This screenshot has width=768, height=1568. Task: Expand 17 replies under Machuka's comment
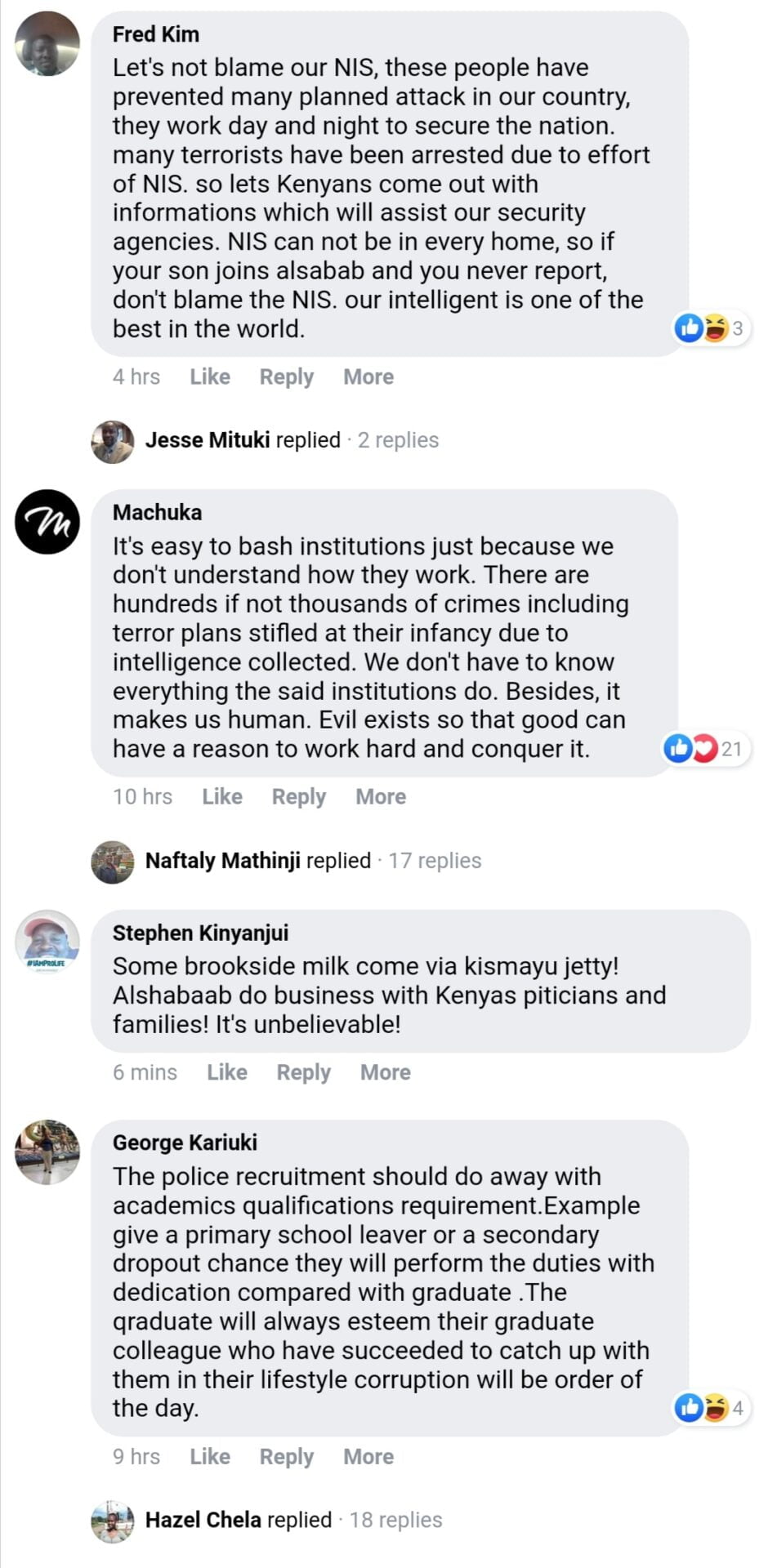(x=435, y=861)
